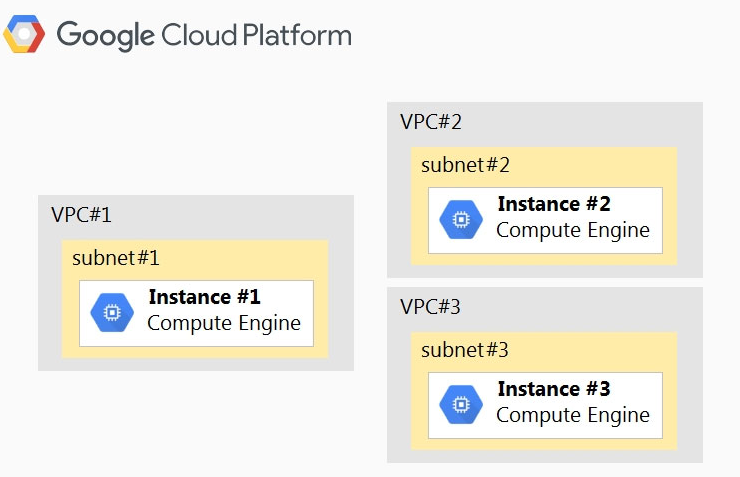Click the Compute Engine icon for Instance #2
Screen dimensions: 740x477
pos(461,219)
